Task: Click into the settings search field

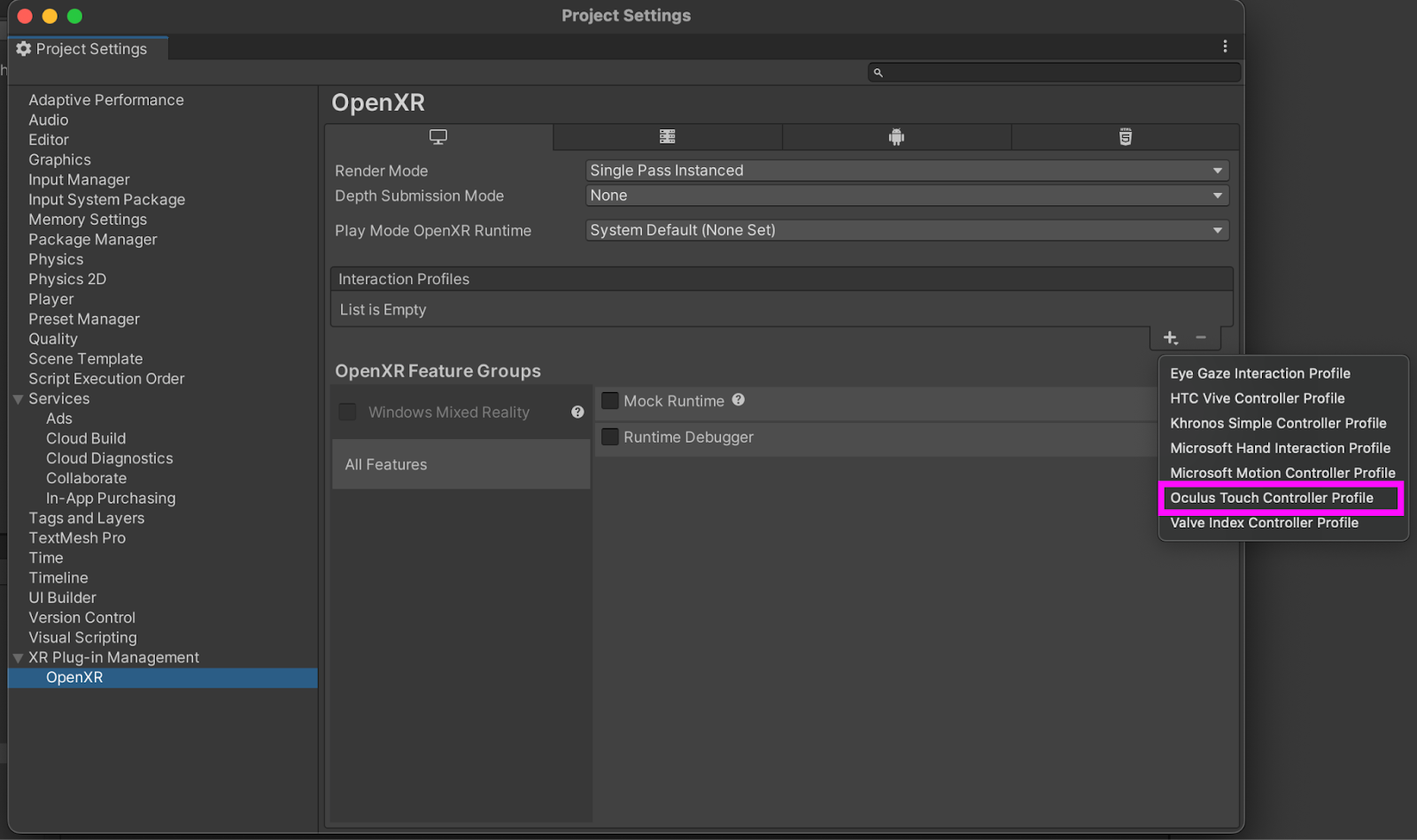Action: [1054, 73]
